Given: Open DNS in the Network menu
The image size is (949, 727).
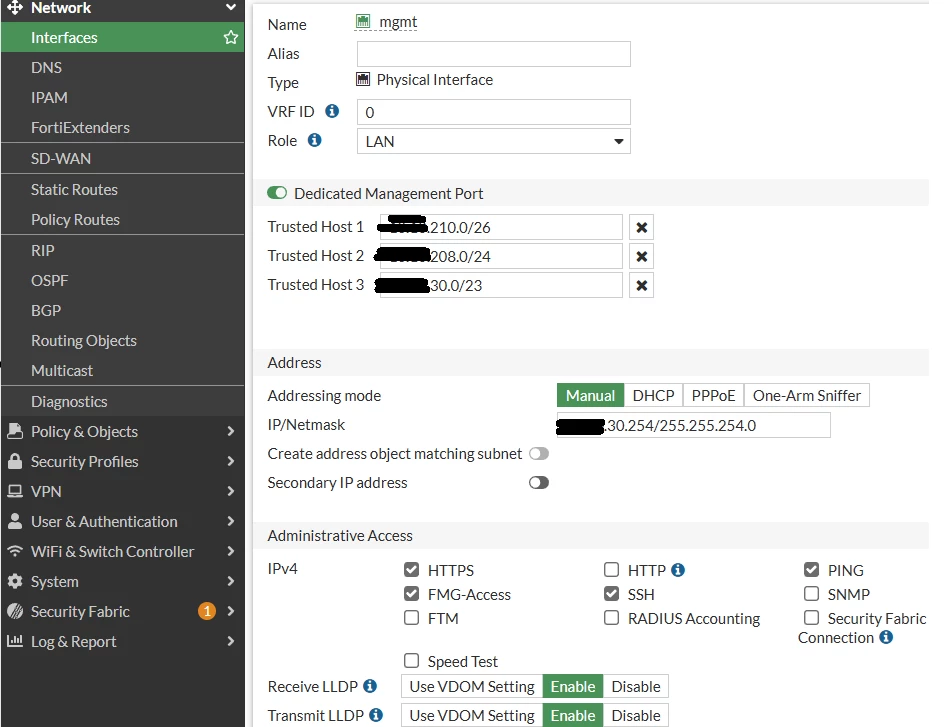Looking at the screenshot, I should coord(123,67).
